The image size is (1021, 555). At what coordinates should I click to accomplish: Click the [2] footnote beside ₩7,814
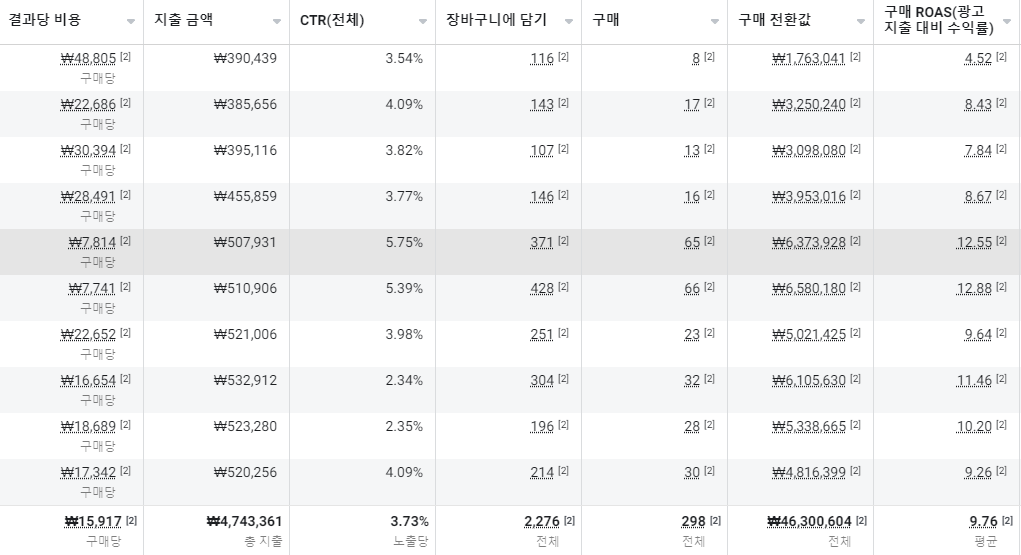click(126, 241)
